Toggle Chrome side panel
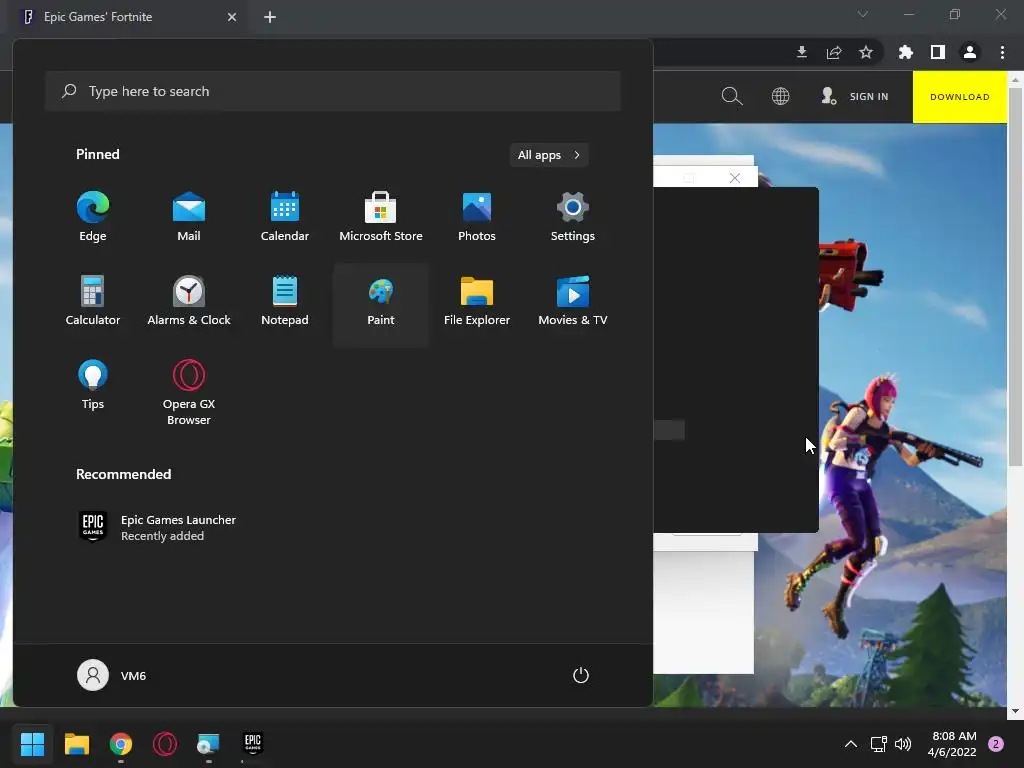Screen dimensions: 1024x768 pos(938,52)
